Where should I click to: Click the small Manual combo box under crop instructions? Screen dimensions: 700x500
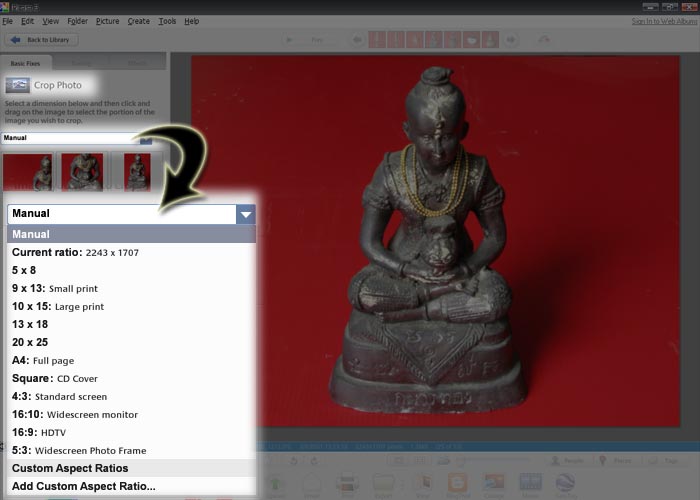tap(77, 138)
